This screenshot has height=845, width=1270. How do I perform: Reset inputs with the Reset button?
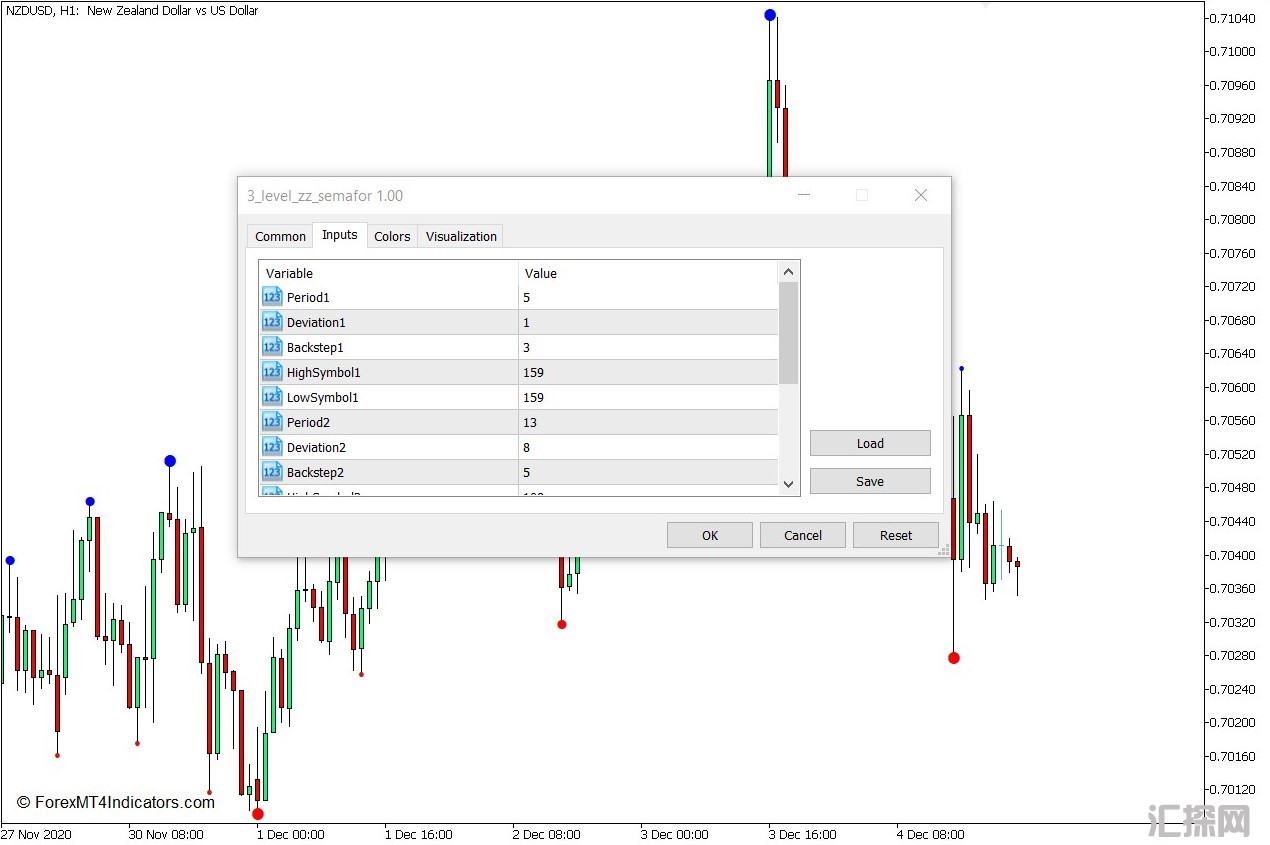tap(895, 535)
